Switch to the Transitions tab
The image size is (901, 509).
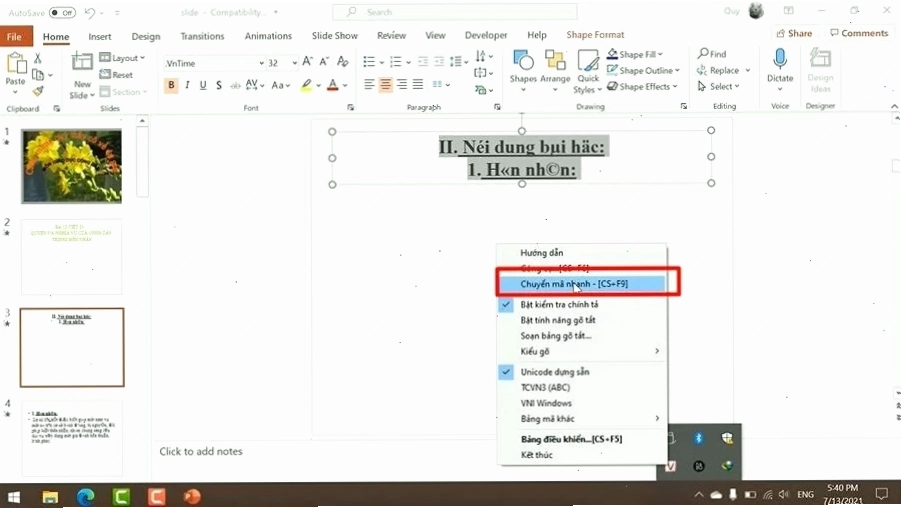(202, 36)
